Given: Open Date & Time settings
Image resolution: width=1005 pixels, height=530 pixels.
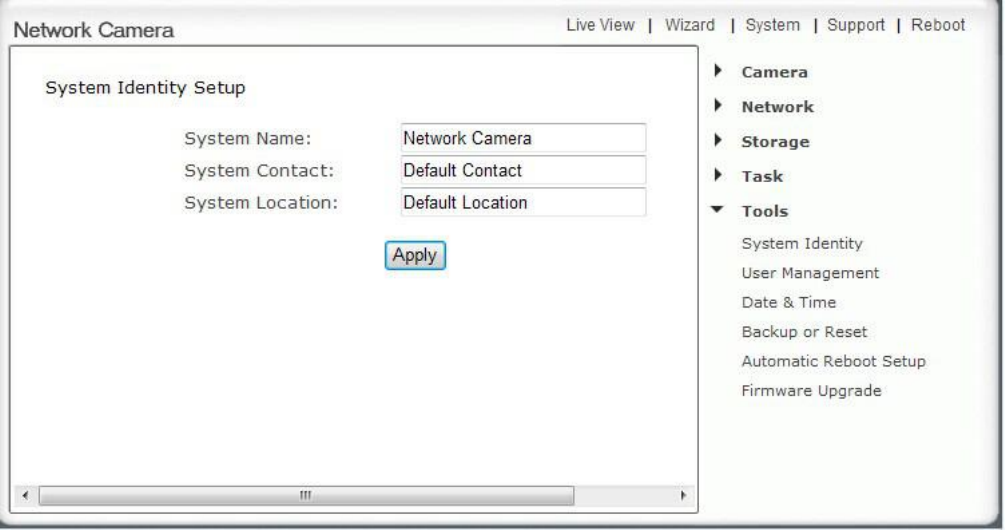Looking at the screenshot, I should [x=788, y=302].
